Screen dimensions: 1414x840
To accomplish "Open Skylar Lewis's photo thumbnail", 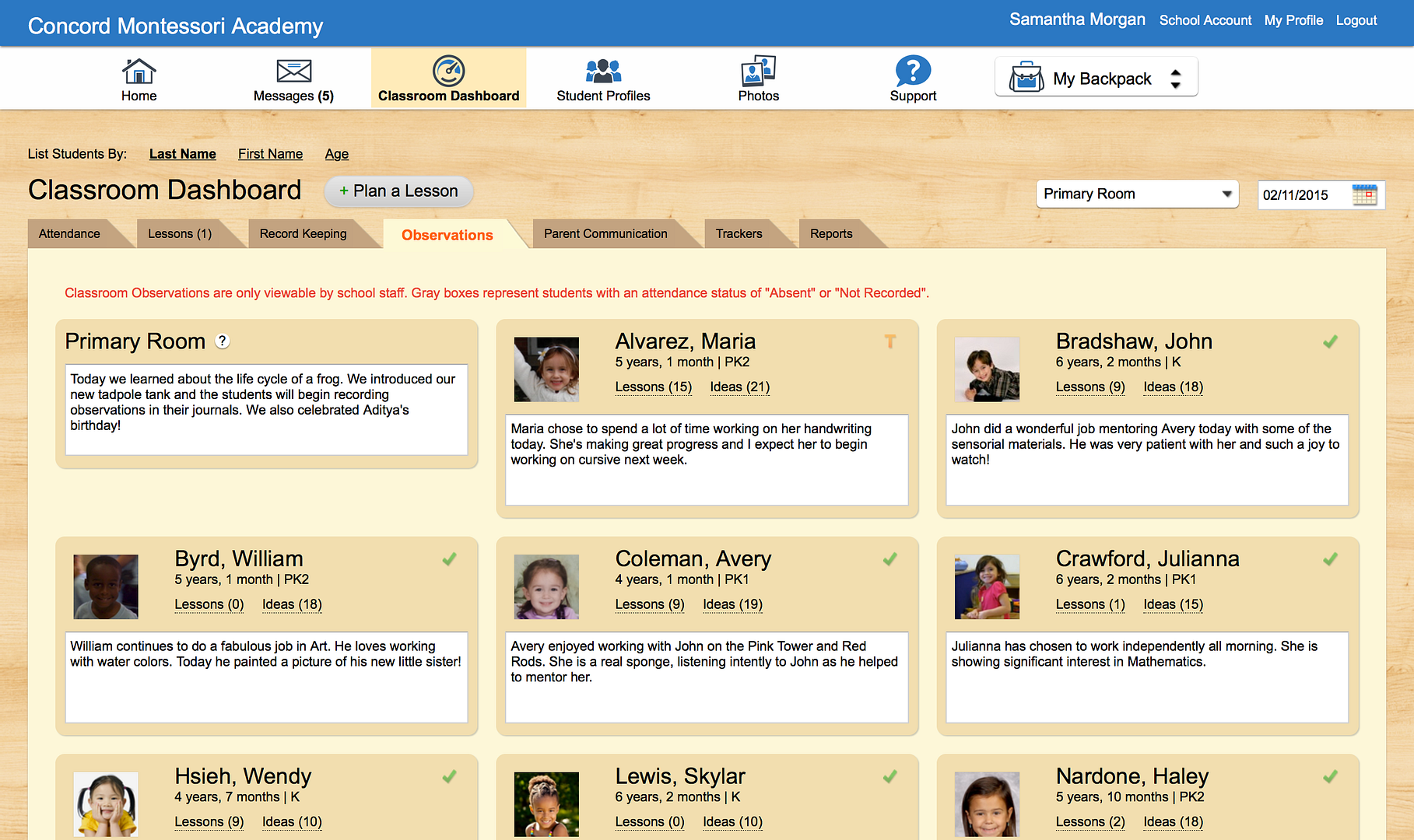I will pos(546,804).
